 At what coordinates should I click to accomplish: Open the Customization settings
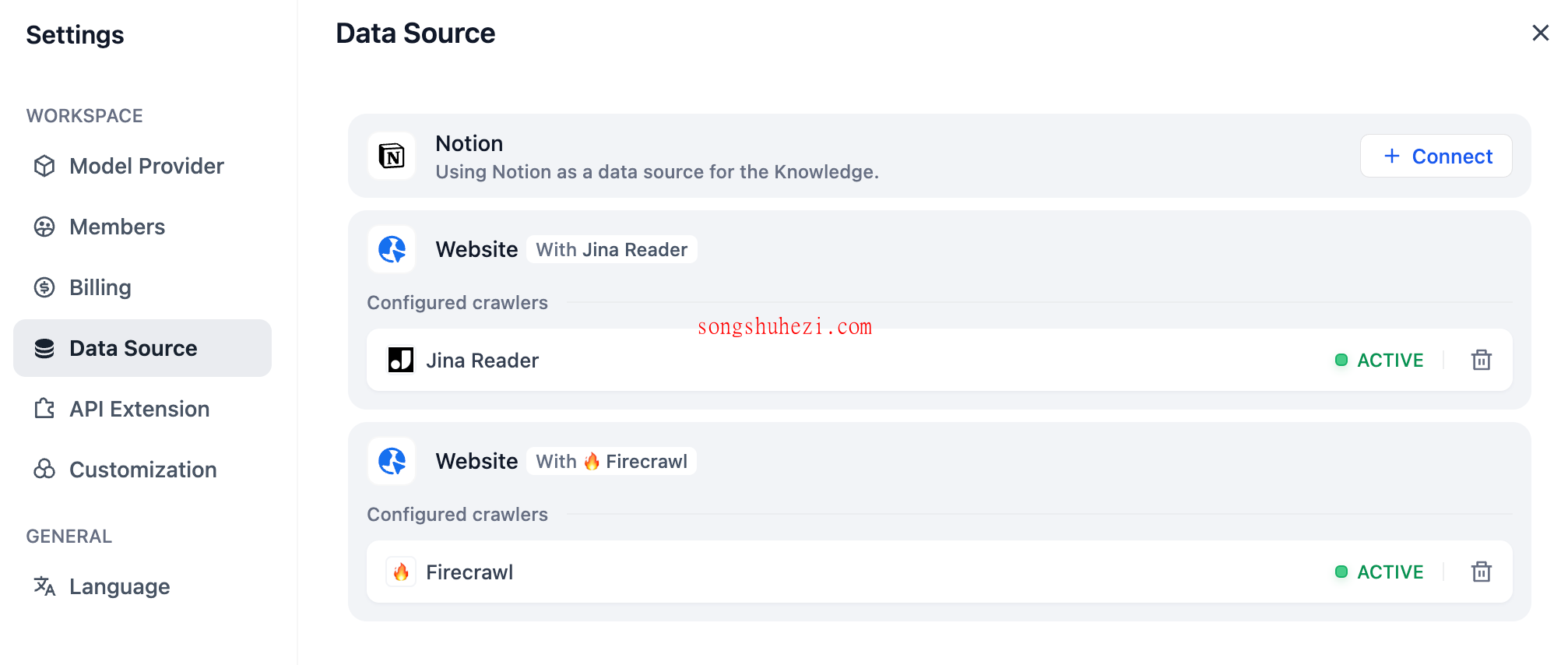tap(142, 470)
